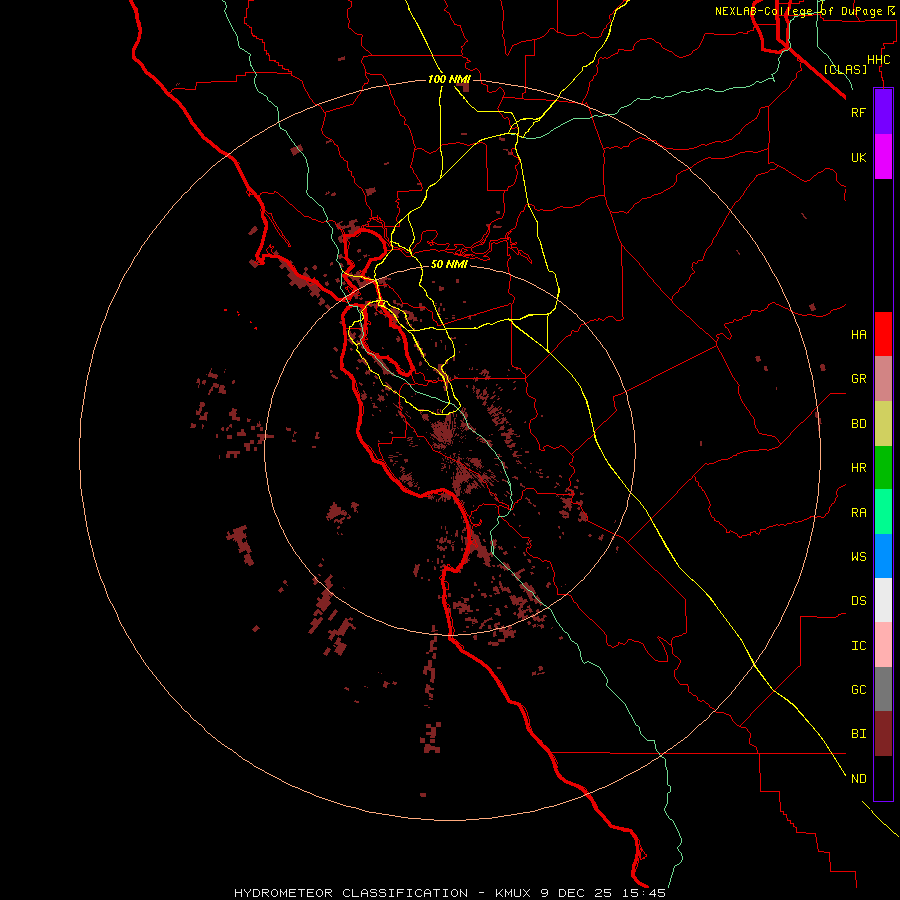Click the "GC" legend label
This screenshot has width=900, height=900.
[859, 690]
